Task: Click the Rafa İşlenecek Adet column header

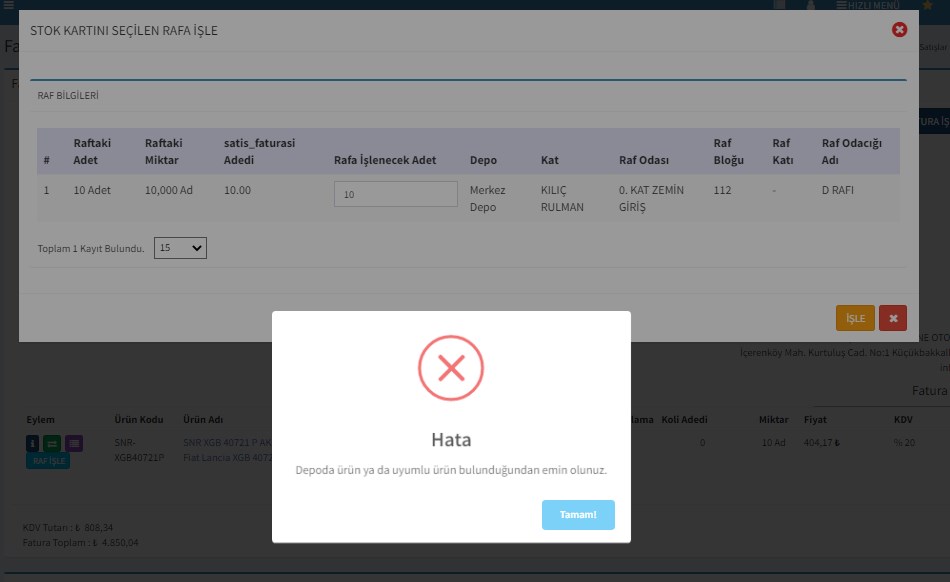Action: click(x=385, y=160)
